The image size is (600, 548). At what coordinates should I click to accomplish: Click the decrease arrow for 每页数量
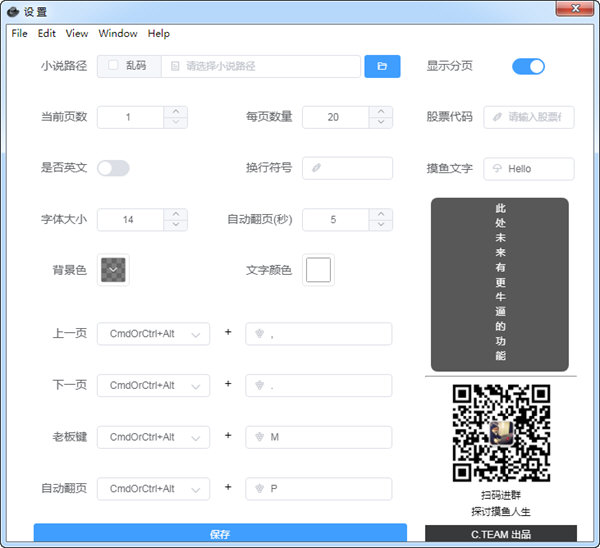click(381, 123)
